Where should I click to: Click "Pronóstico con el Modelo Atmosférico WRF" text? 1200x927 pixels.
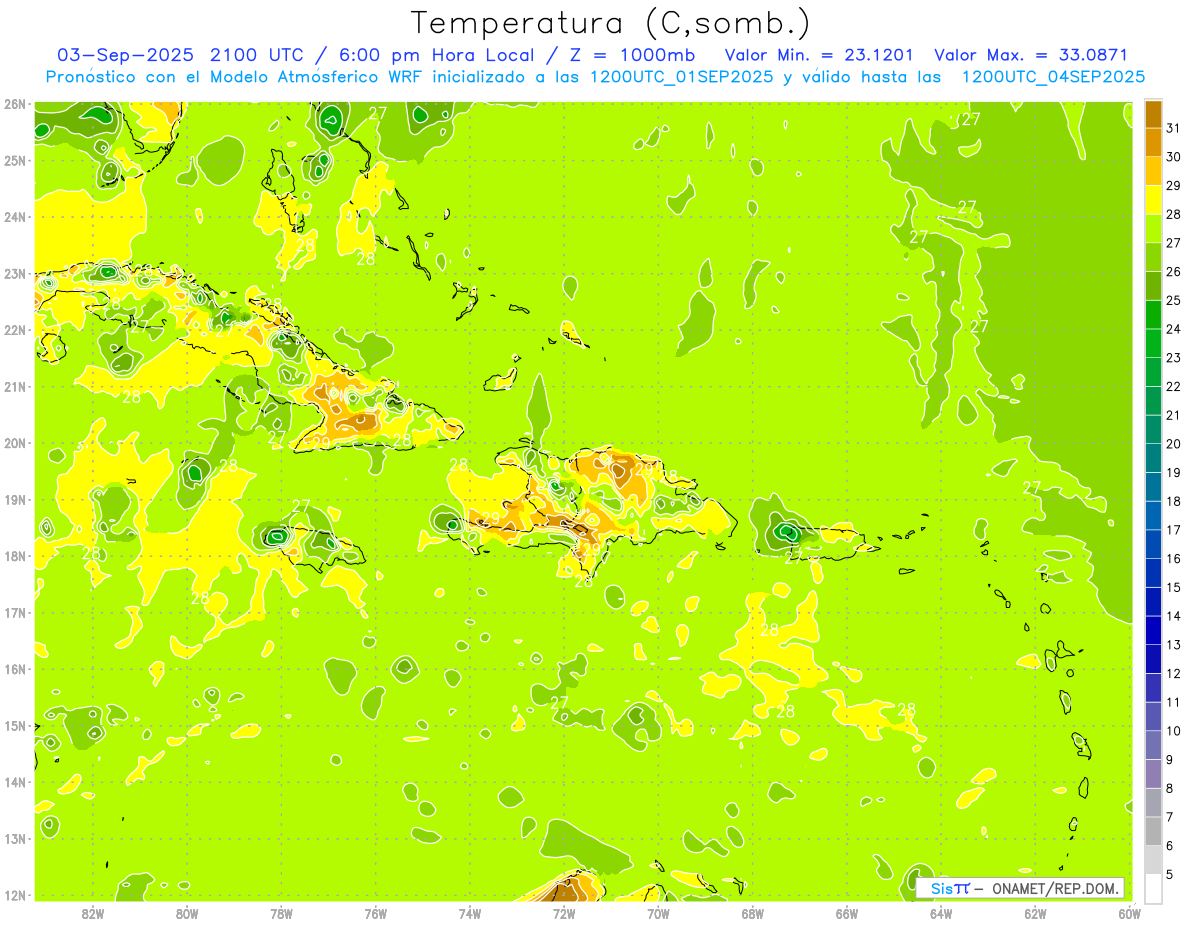[235, 76]
